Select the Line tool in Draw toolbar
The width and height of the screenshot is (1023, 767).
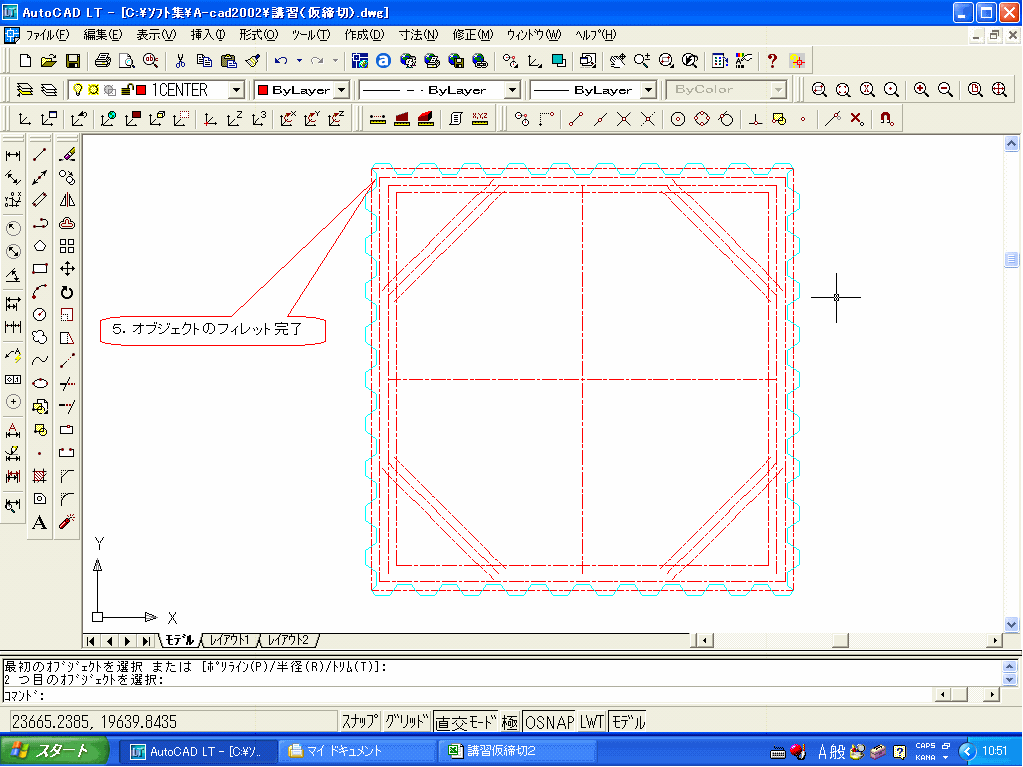pyautogui.click(x=40, y=155)
